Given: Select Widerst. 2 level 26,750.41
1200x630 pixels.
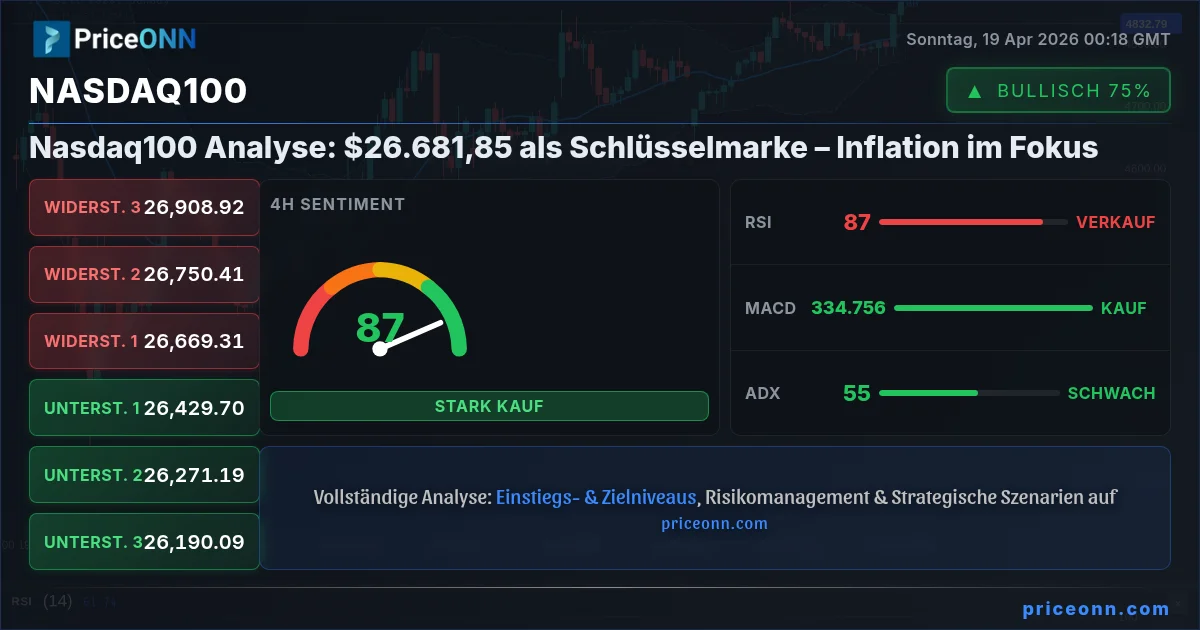Looking at the screenshot, I should pos(144,274).
